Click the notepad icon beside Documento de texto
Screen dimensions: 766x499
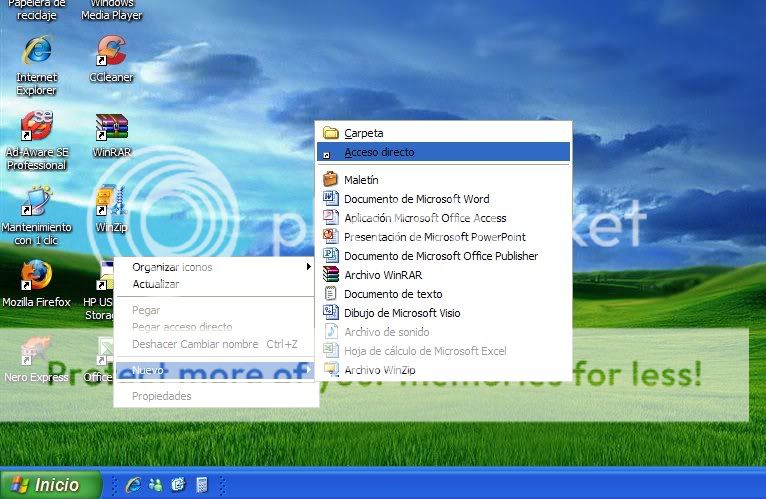click(331, 293)
